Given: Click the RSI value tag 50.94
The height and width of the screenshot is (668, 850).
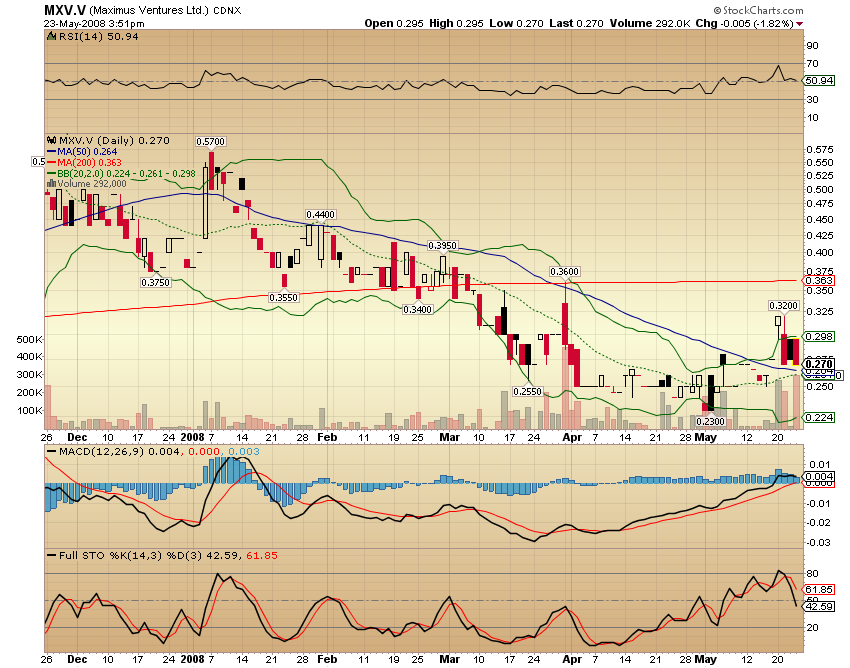Looking at the screenshot, I should [x=819, y=80].
